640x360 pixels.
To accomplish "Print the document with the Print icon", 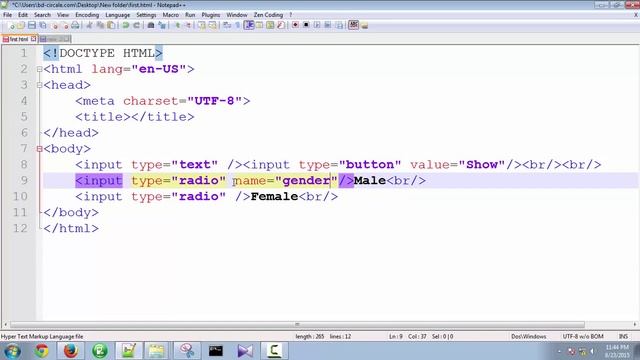I will (75, 25).
